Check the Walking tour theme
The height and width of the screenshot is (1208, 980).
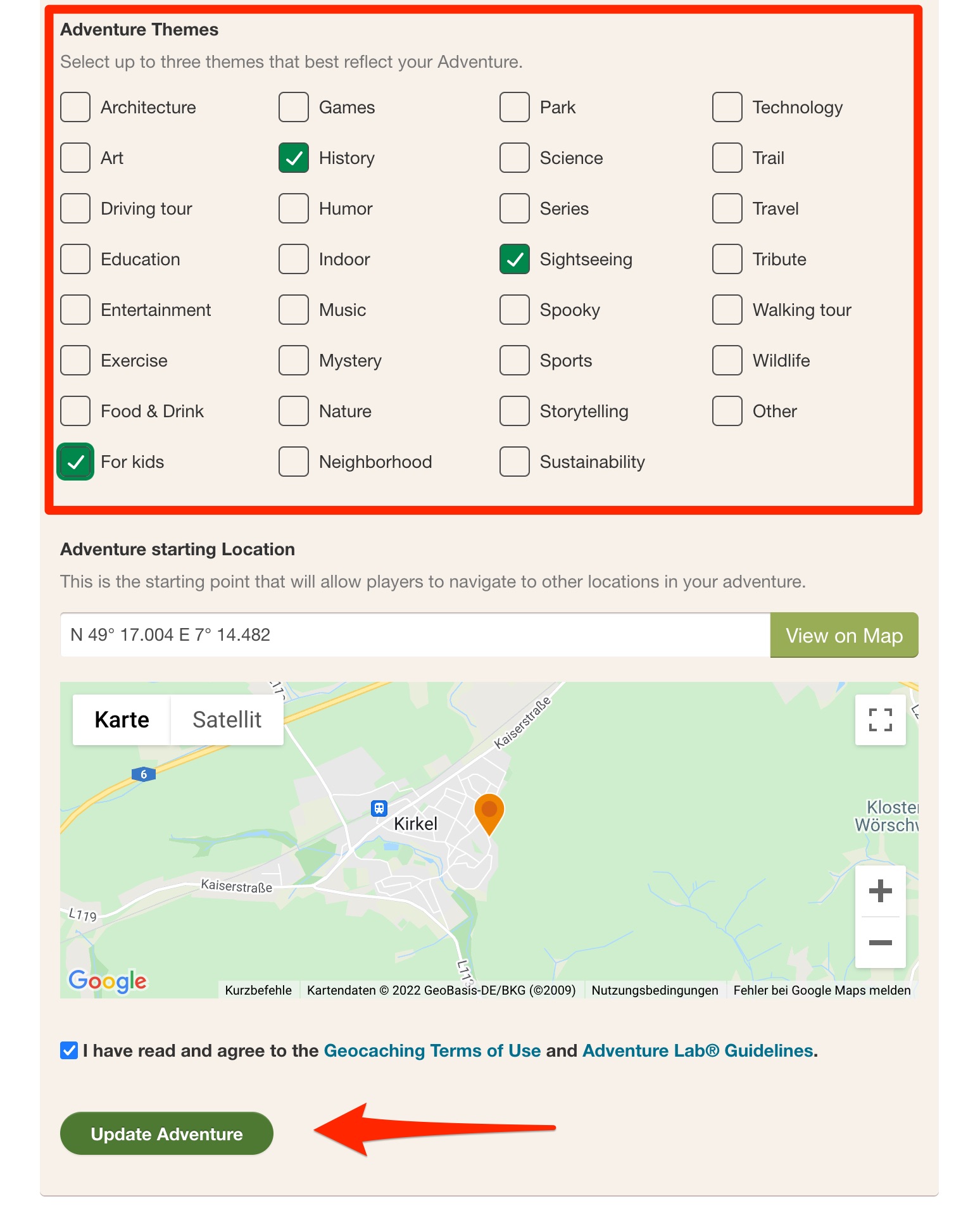click(727, 310)
